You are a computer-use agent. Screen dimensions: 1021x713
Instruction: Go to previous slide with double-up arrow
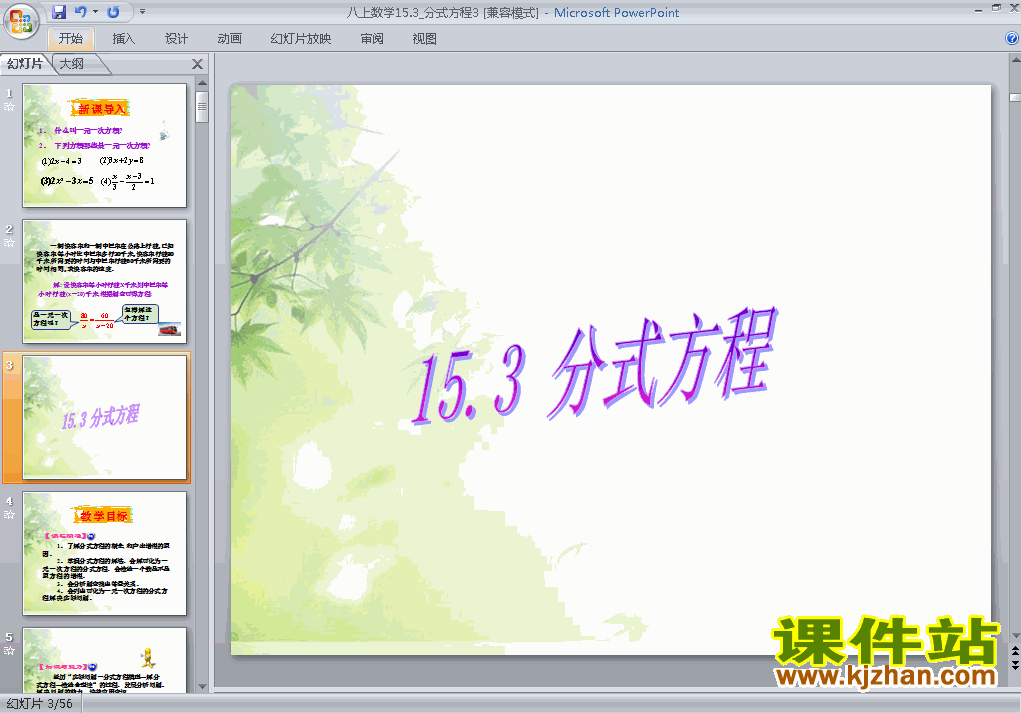(x=1015, y=650)
